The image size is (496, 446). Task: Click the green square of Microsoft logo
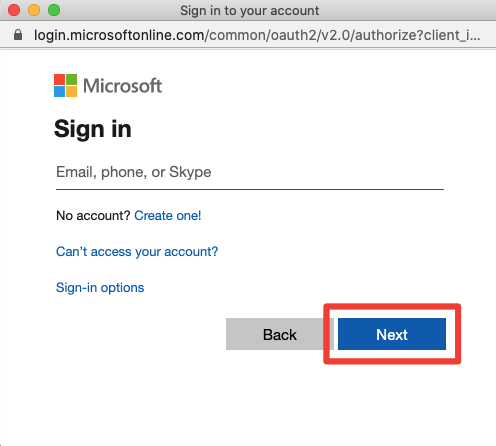click(72, 79)
